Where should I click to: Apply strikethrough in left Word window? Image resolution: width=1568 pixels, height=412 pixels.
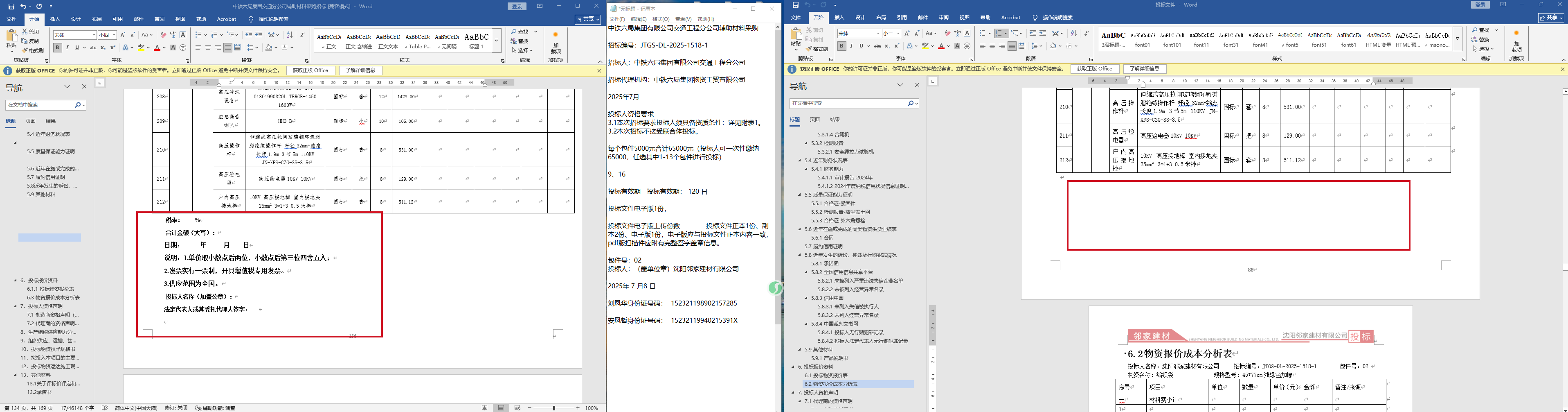click(x=93, y=48)
